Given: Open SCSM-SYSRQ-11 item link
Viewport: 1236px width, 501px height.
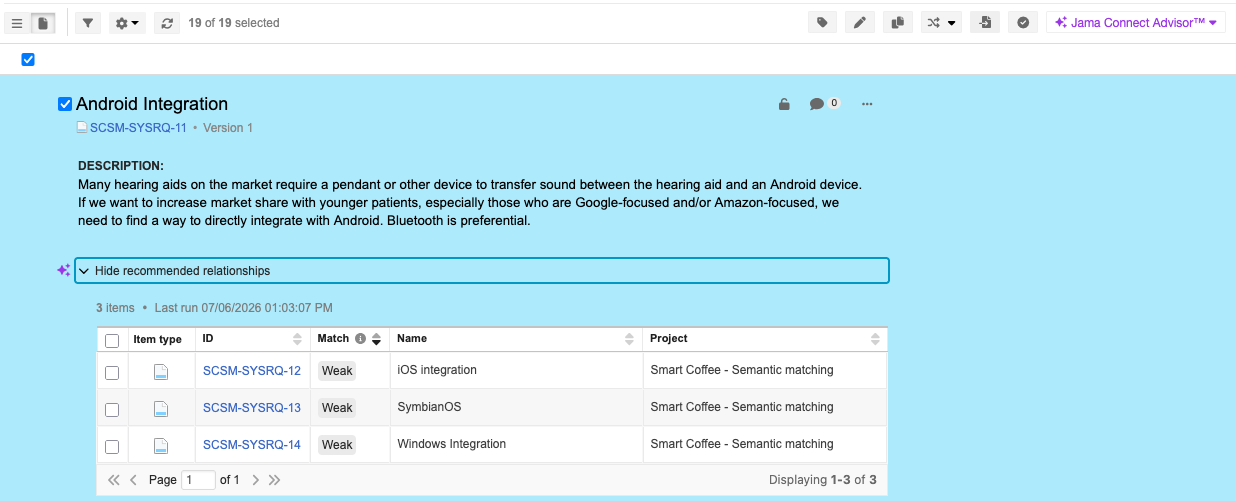Looking at the screenshot, I should 138,128.
